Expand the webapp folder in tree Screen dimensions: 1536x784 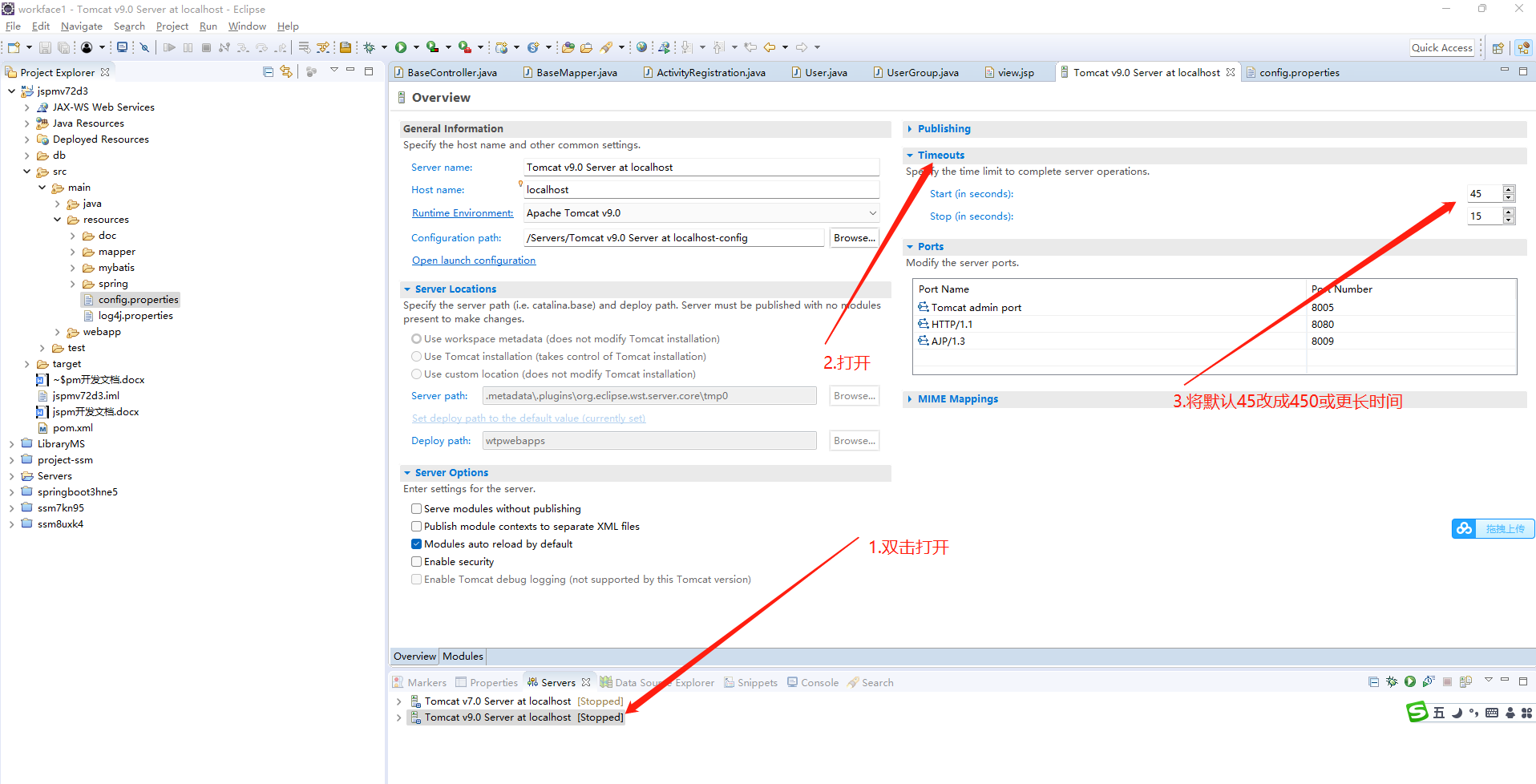coord(58,332)
